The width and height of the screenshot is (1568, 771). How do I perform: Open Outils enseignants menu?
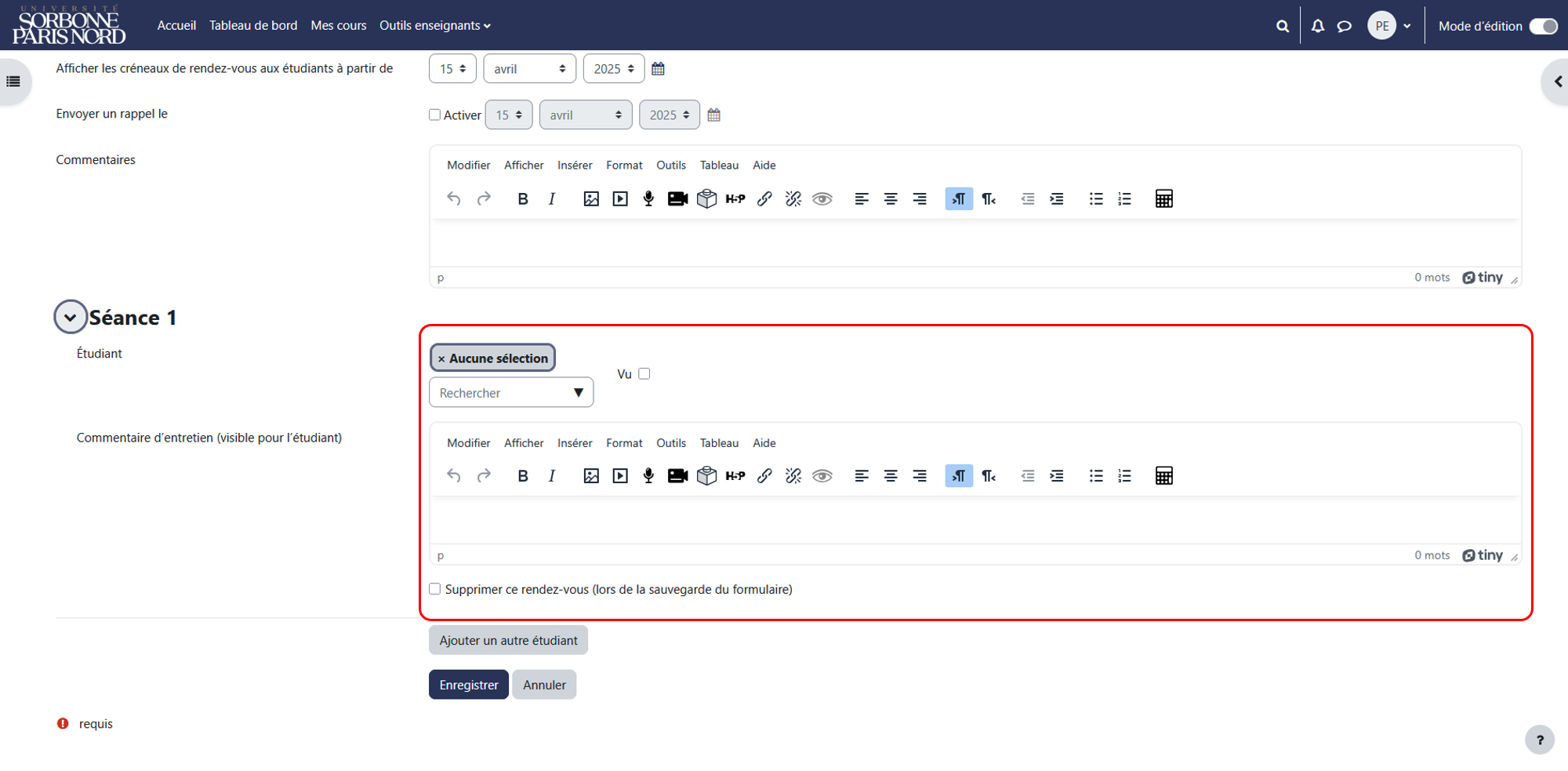[435, 26]
